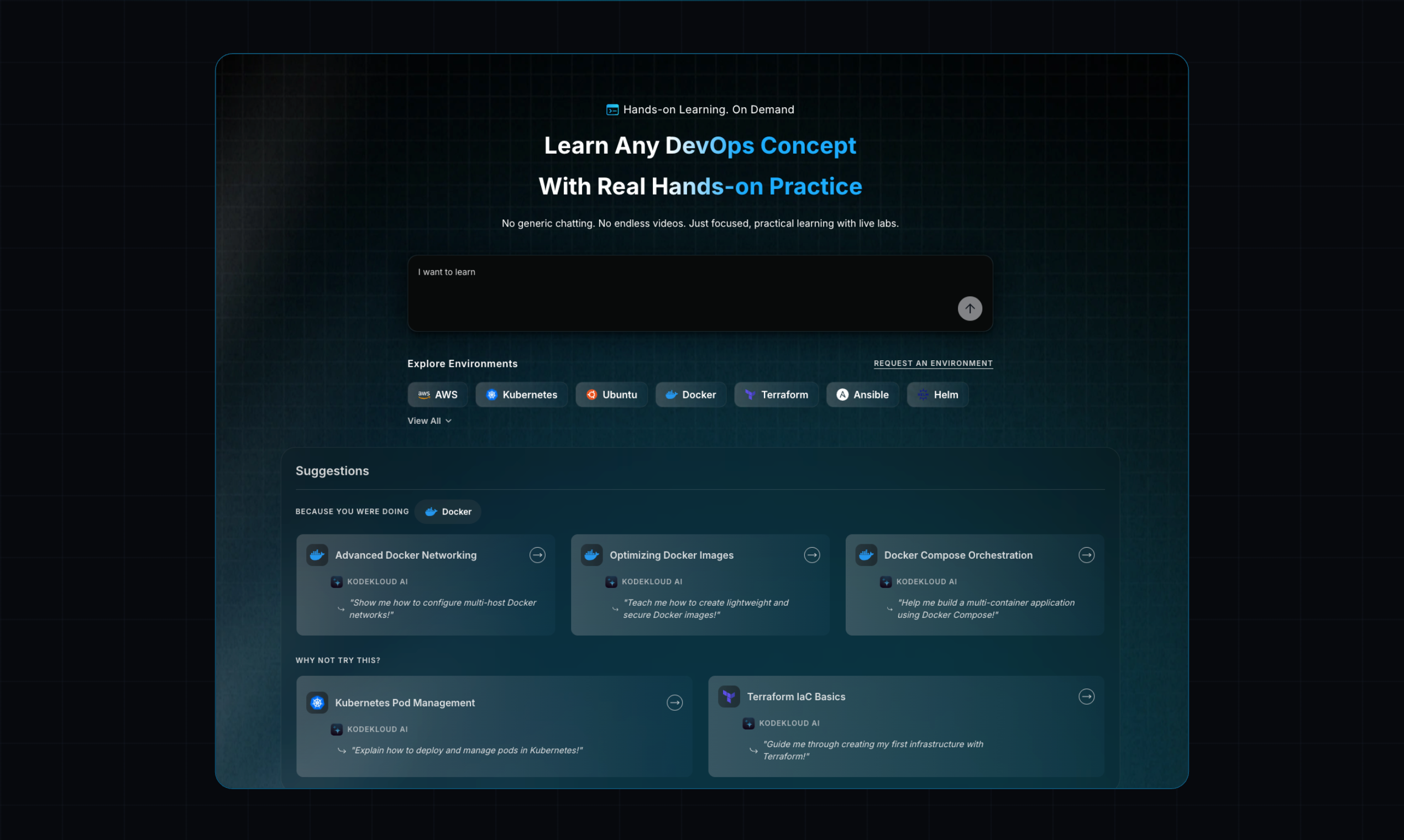Click KodeKloud AI badge icon under Terraform IaC Basics
The width and height of the screenshot is (1404, 840).
(748, 723)
